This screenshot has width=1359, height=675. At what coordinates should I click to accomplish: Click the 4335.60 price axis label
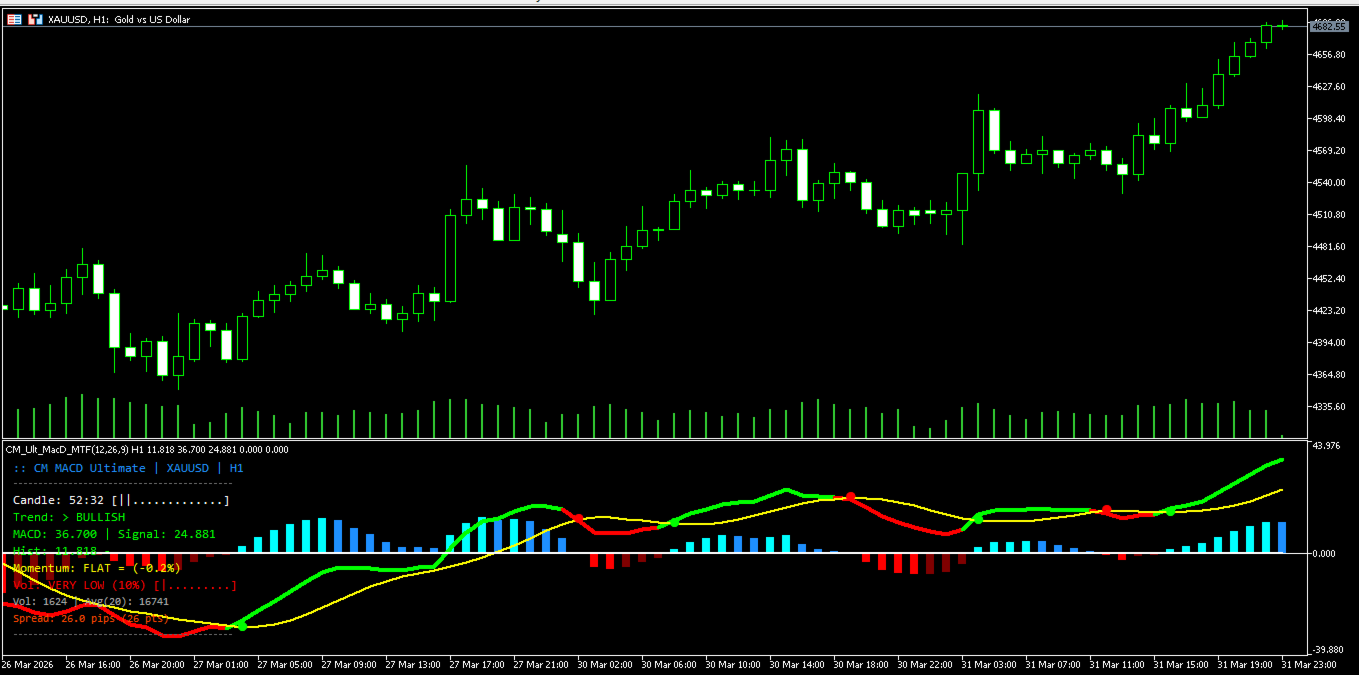click(1331, 407)
